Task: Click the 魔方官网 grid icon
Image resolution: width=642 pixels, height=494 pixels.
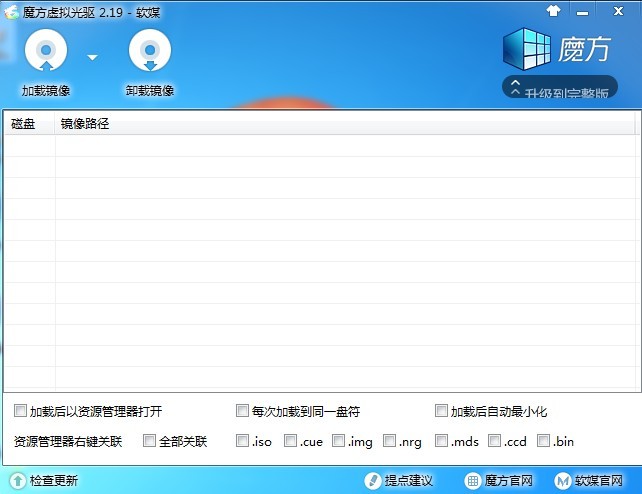Action: coord(472,481)
